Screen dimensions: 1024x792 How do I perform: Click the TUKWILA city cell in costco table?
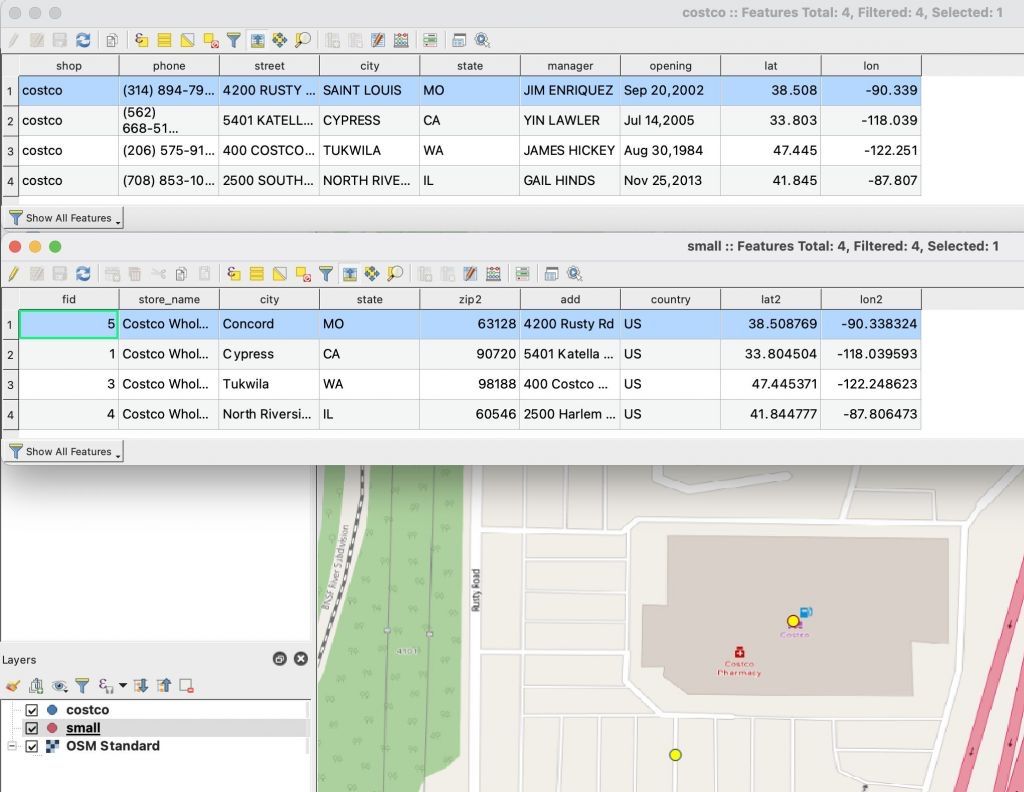(369, 150)
